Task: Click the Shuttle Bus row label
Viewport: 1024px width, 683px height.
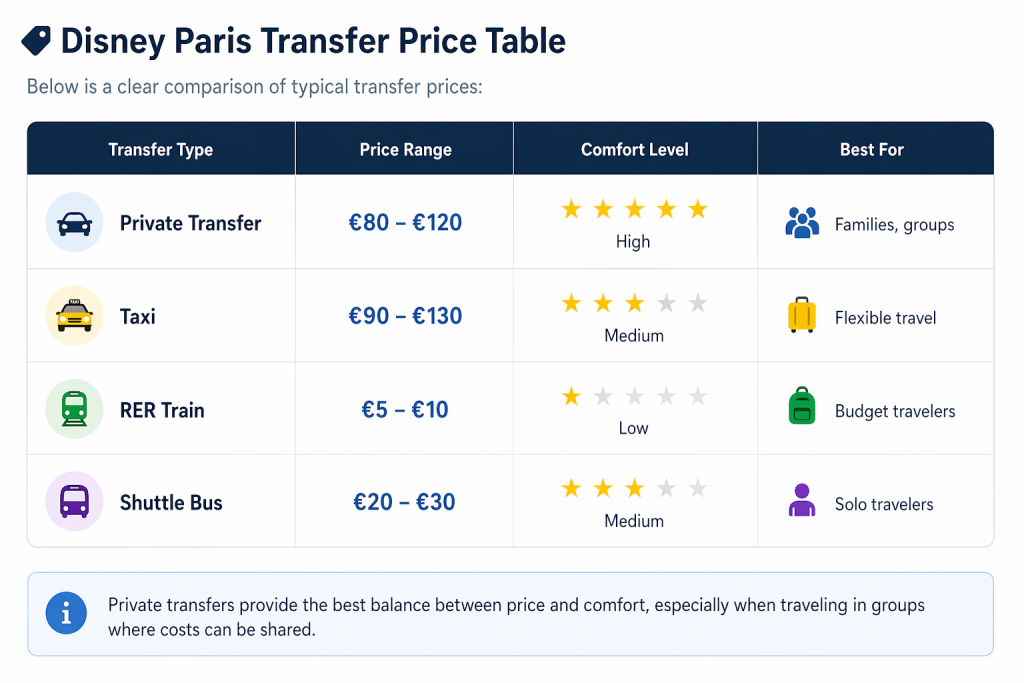Action: 171,502
